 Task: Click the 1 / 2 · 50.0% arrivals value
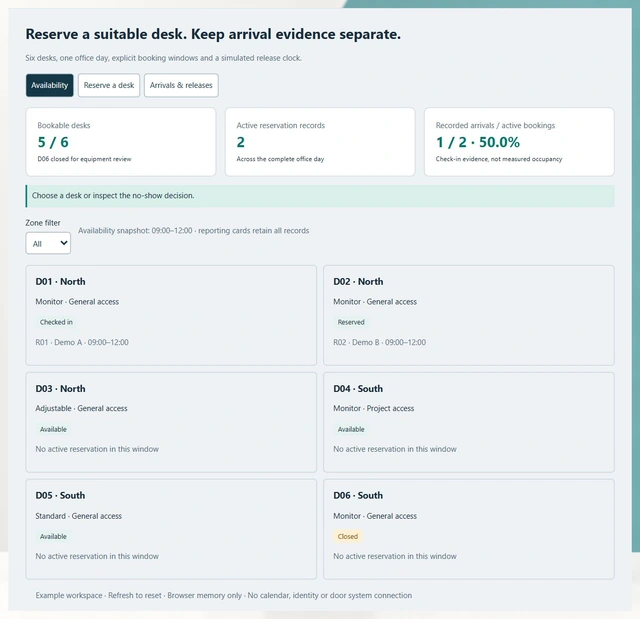478,142
